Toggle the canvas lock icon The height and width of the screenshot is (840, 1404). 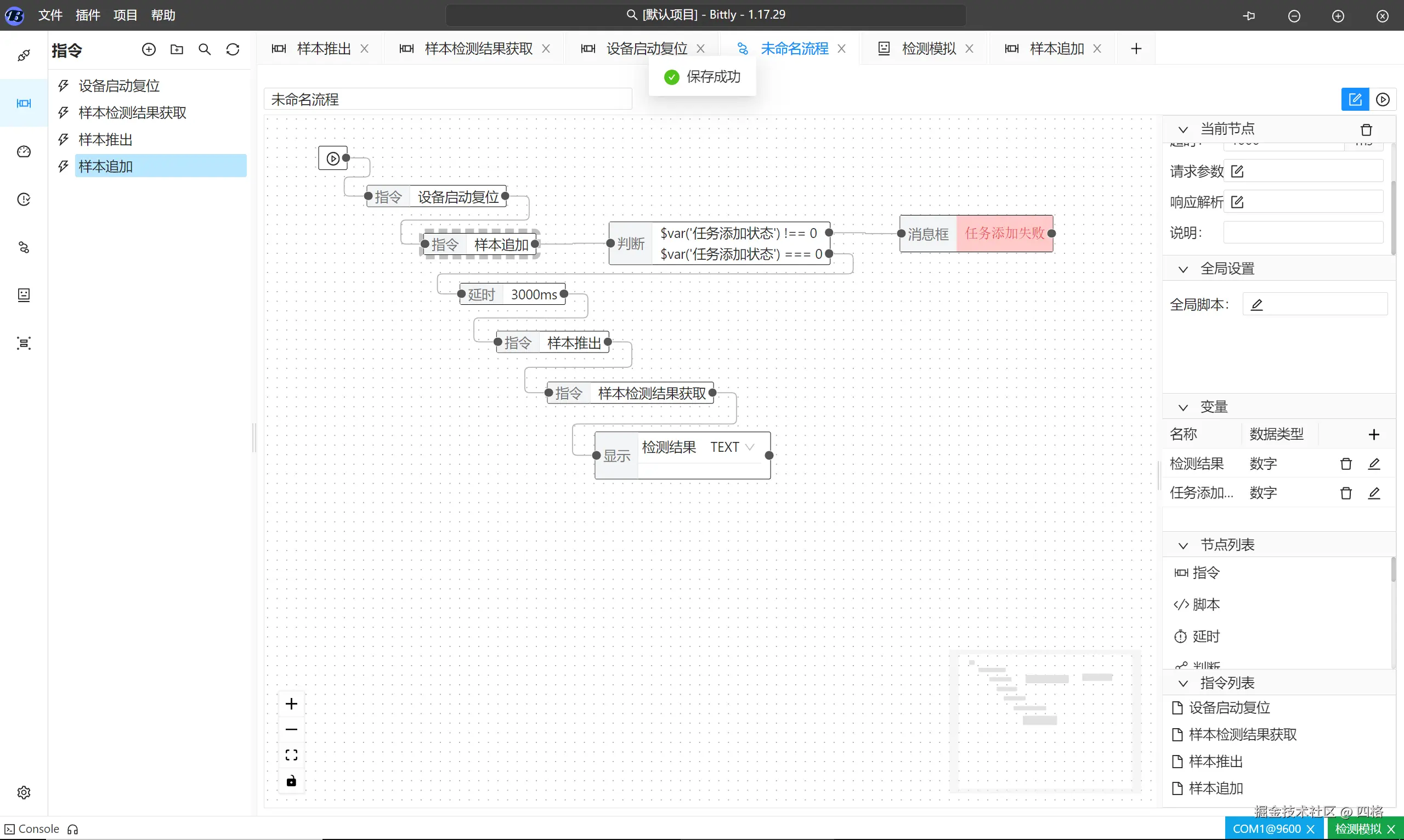(292, 781)
